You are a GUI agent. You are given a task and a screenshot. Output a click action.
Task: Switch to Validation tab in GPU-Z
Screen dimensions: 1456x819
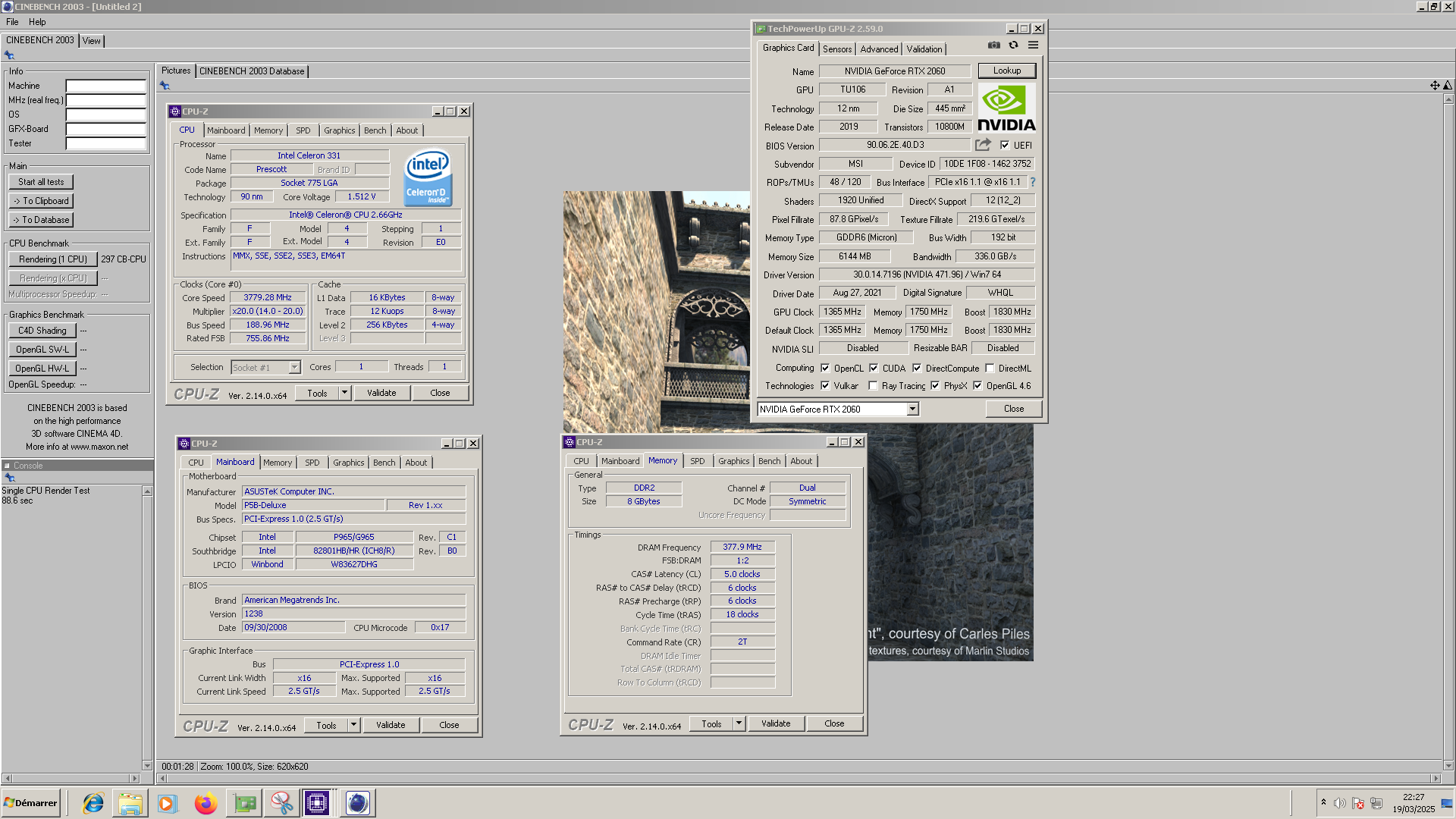pyautogui.click(x=924, y=49)
